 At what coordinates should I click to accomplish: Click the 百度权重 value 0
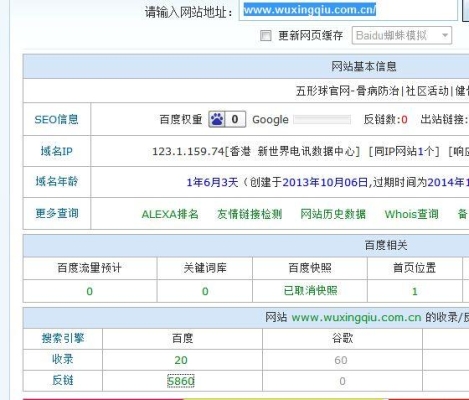(235, 119)
